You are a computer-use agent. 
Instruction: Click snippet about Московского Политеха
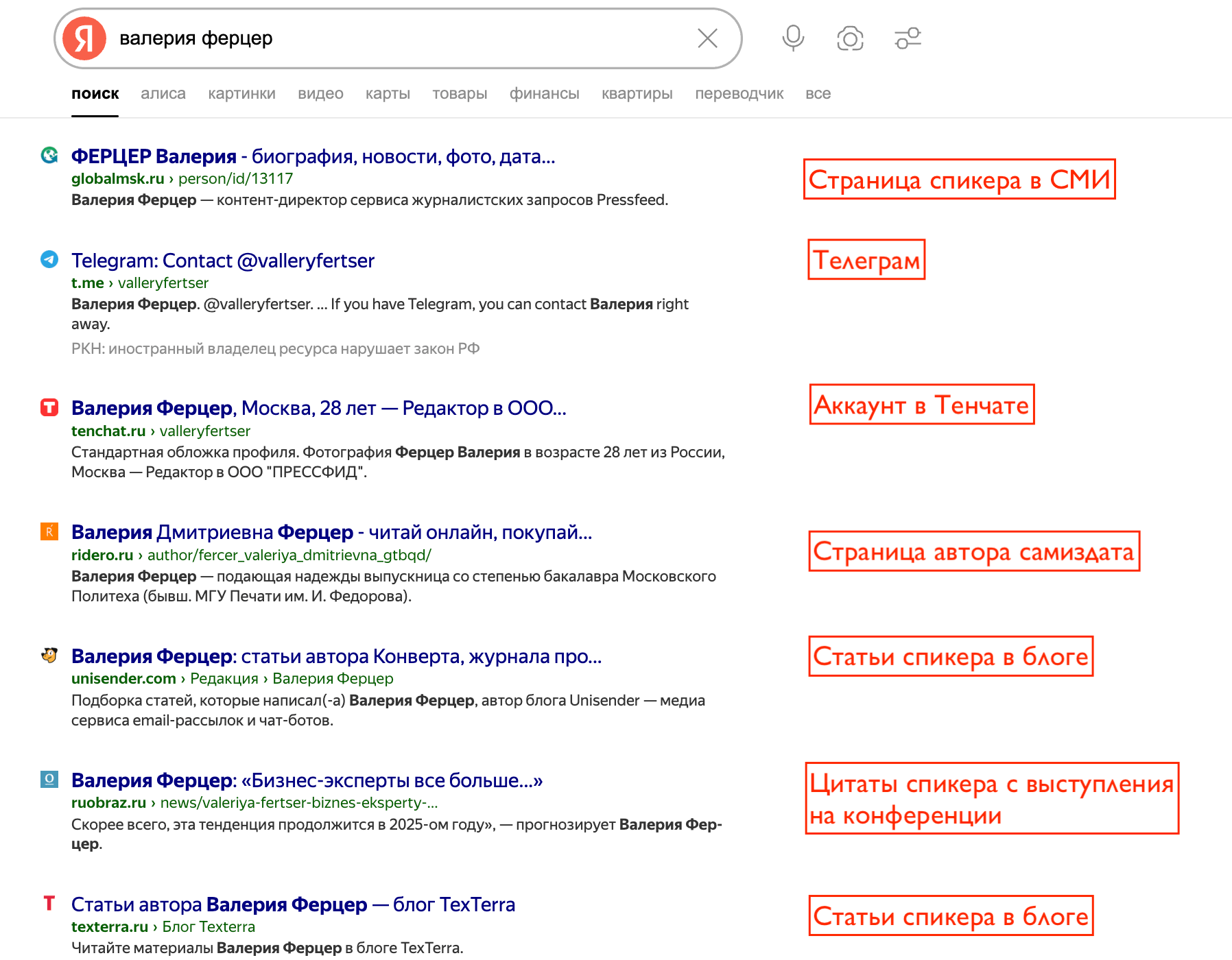[x=394, y=586]
